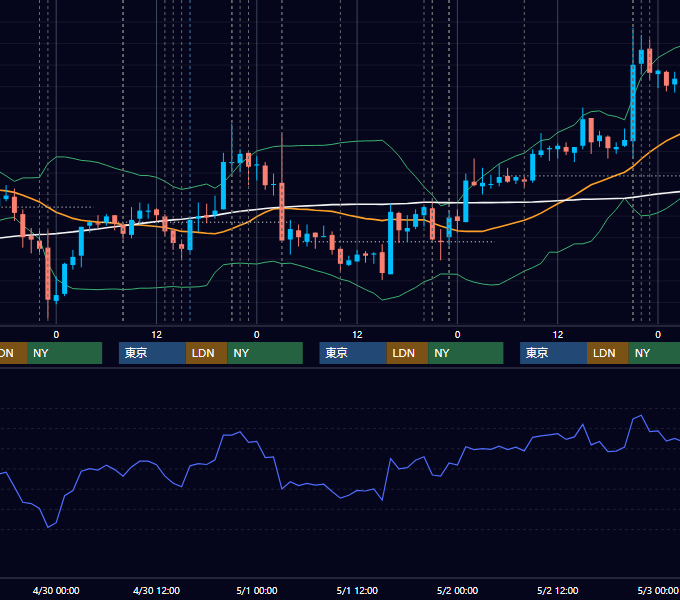Click the 5/2 12:00 date label
Viewport: 680px width, 600px height.
tap(557, 590)
